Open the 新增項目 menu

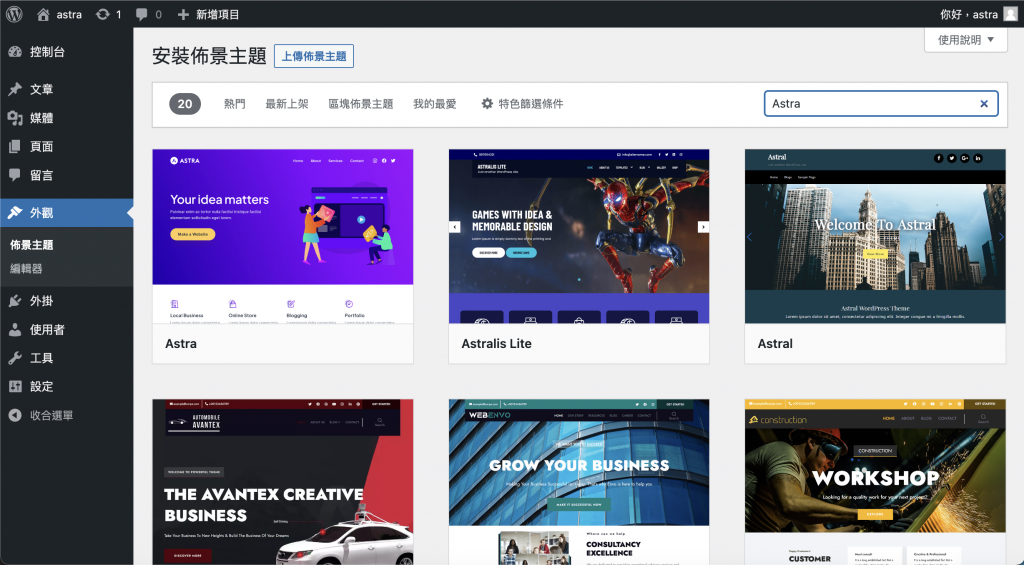pyautogui.click(x=208, y=14)
